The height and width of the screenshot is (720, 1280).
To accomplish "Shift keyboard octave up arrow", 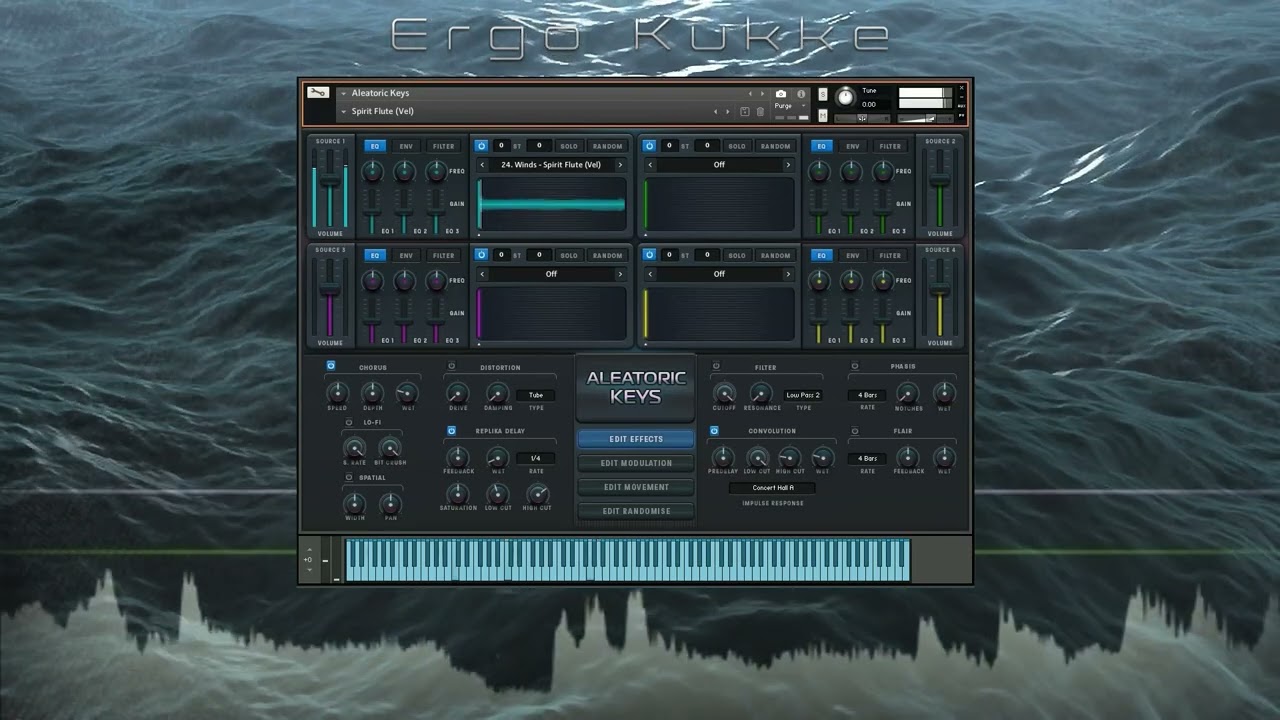I will [309, 550].
